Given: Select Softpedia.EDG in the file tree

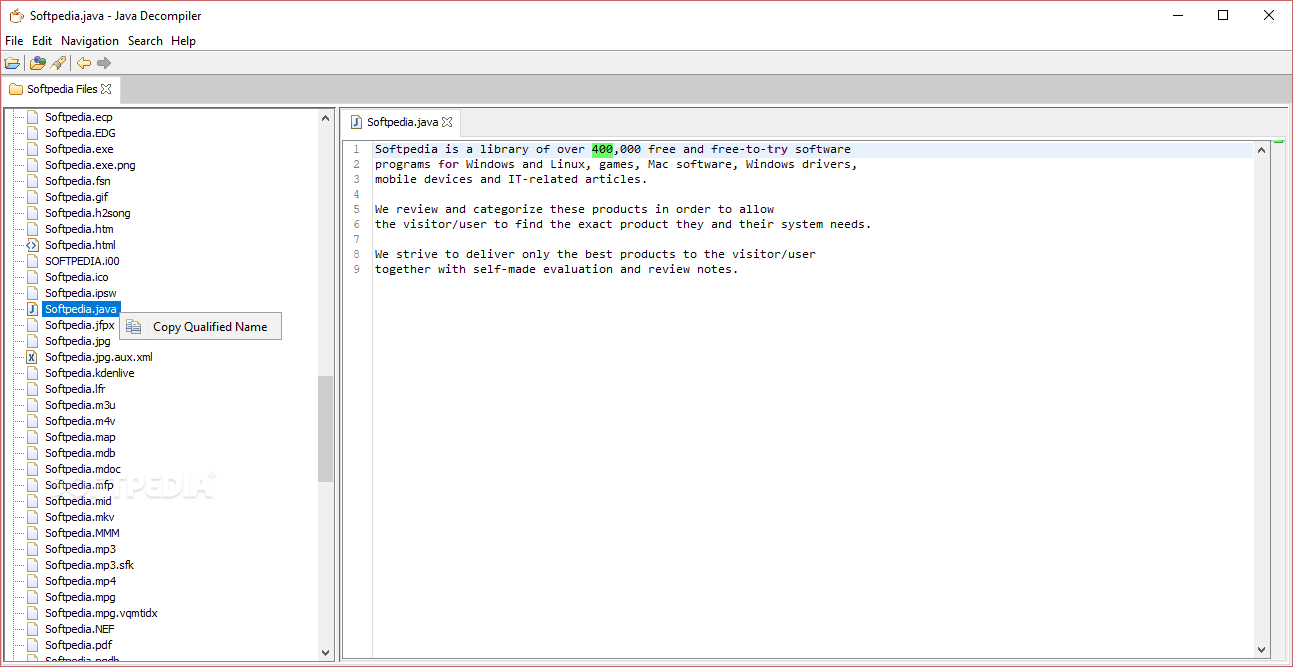Looking at the screenshot, I should [80, 133].
